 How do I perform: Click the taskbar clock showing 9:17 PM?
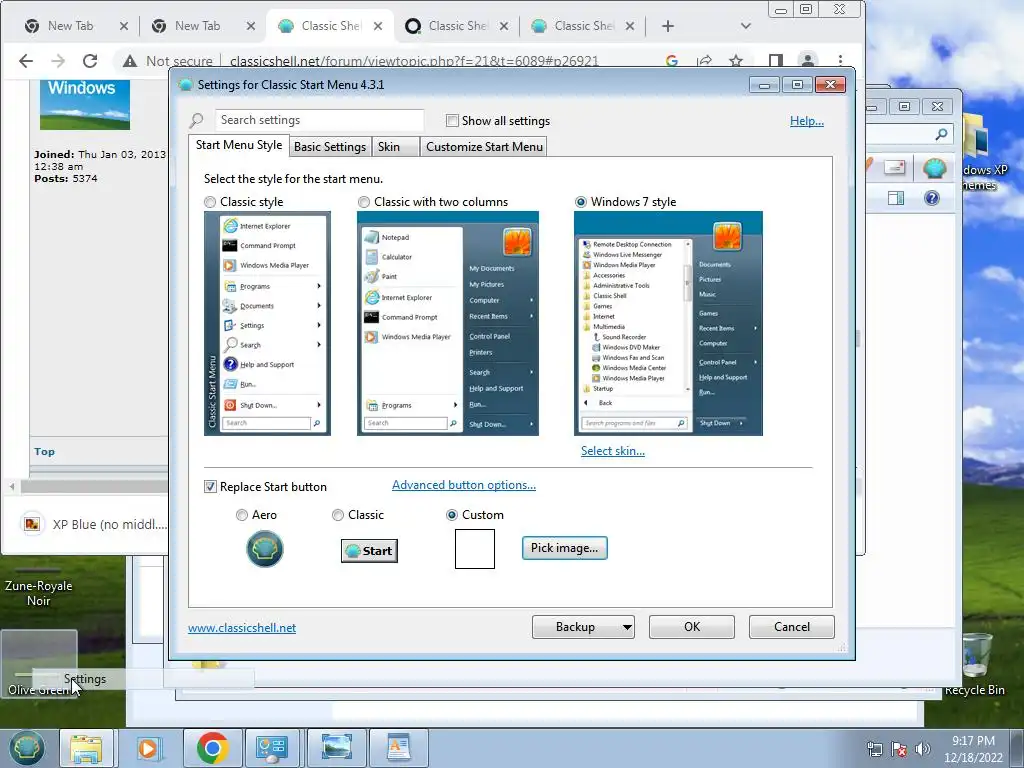pyautogui.click(x=973, y=749)
